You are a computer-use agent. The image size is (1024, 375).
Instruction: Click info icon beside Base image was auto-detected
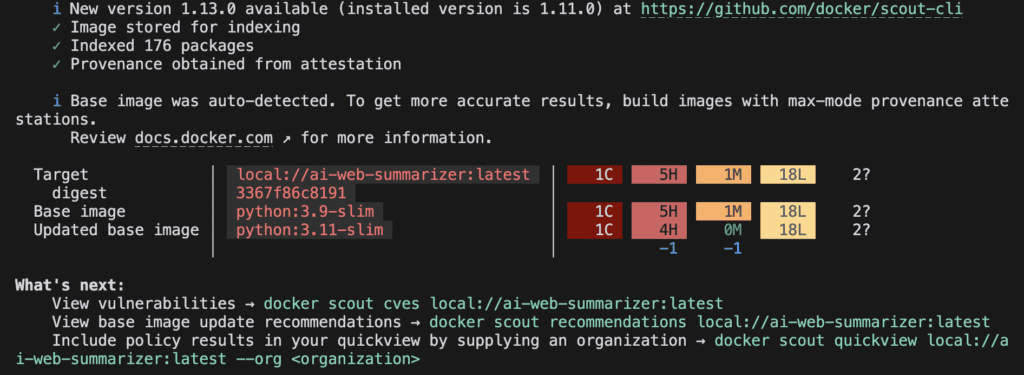[x=57, y=101]
